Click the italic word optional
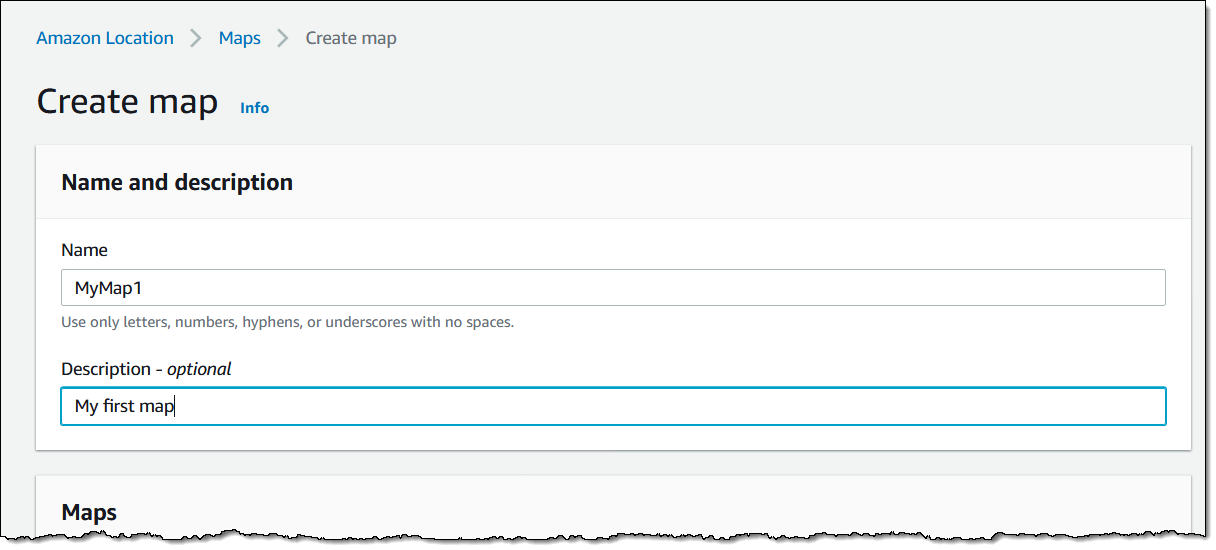 [x=199, y=369]
